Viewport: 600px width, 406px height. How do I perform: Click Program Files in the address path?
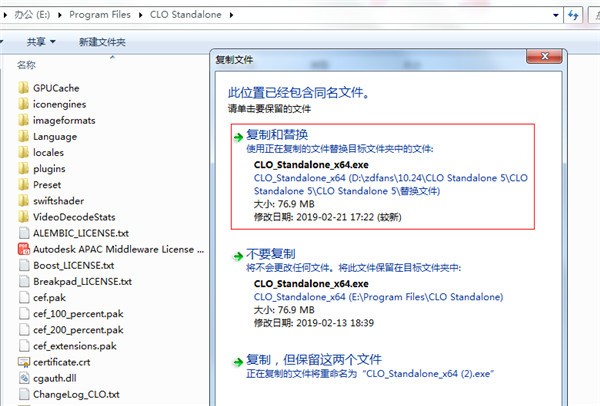coord(100,15)
